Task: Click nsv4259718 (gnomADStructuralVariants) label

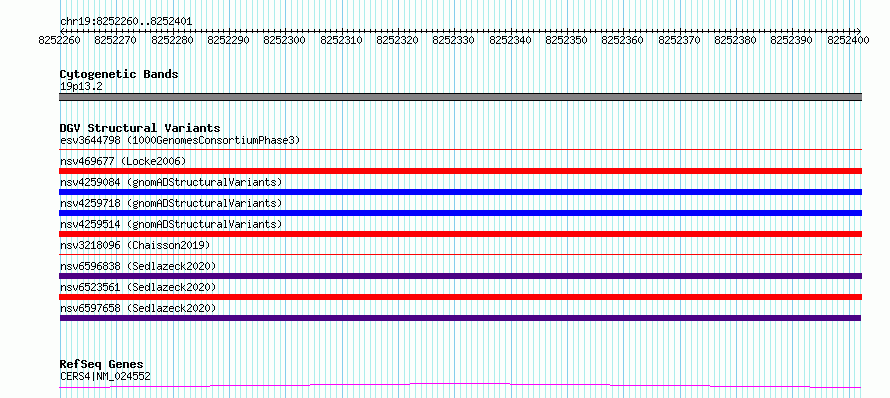Action: tap(171, 203)
